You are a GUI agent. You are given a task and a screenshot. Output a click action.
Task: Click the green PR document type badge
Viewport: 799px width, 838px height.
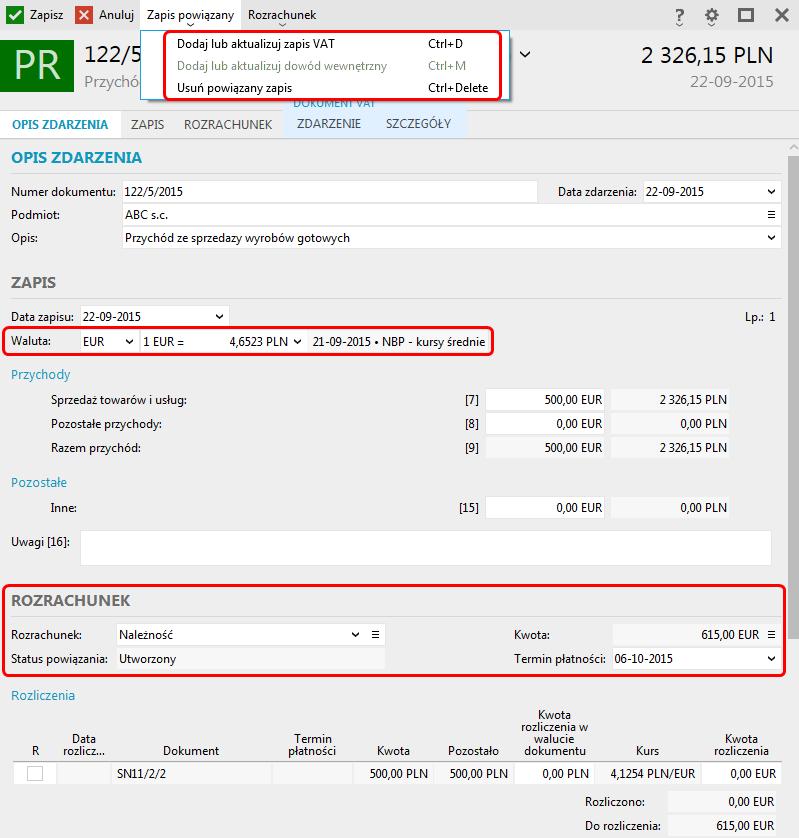point(37,66)
